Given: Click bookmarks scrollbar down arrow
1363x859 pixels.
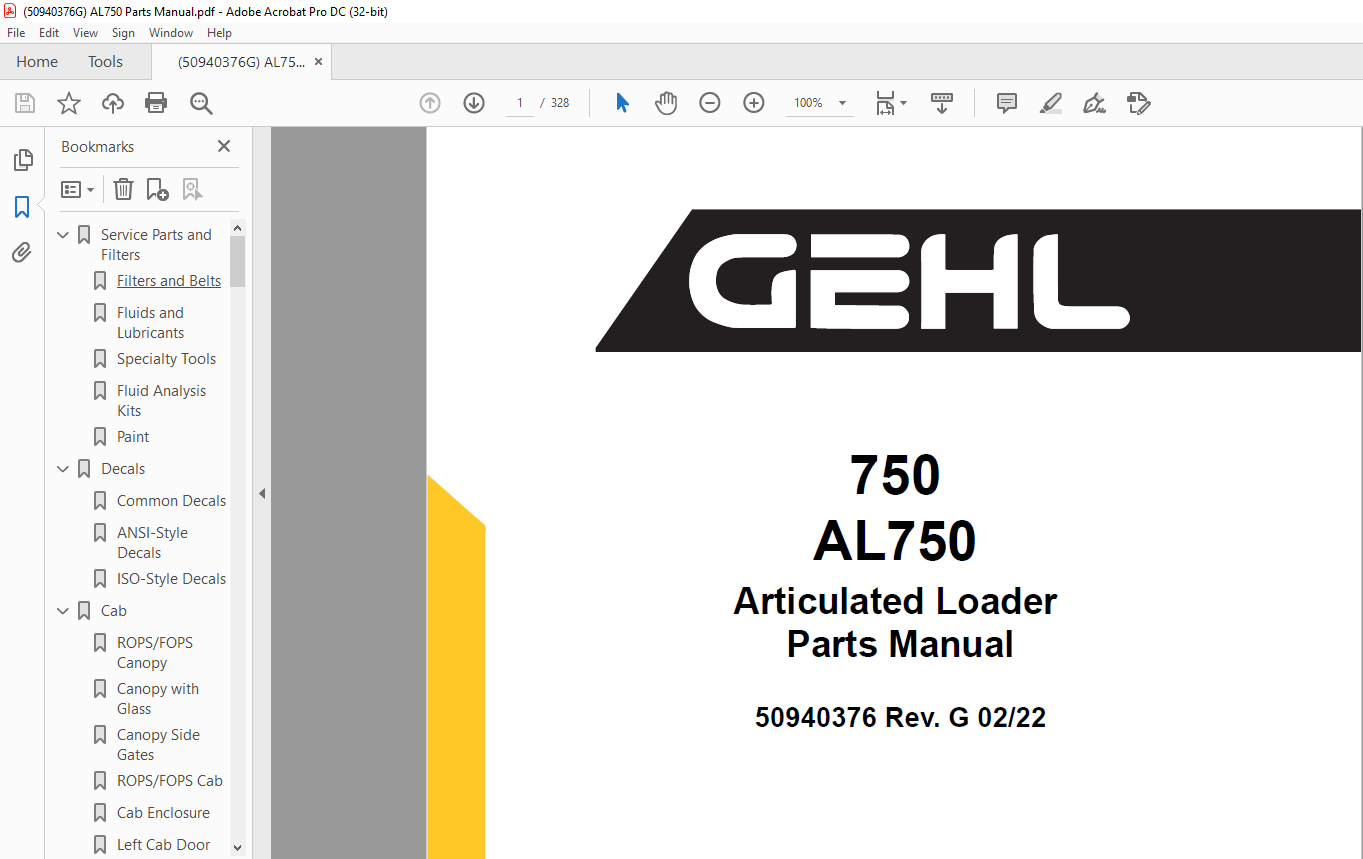Looking at the screenshot, I should pyautogui.click(x=237, y=848).
